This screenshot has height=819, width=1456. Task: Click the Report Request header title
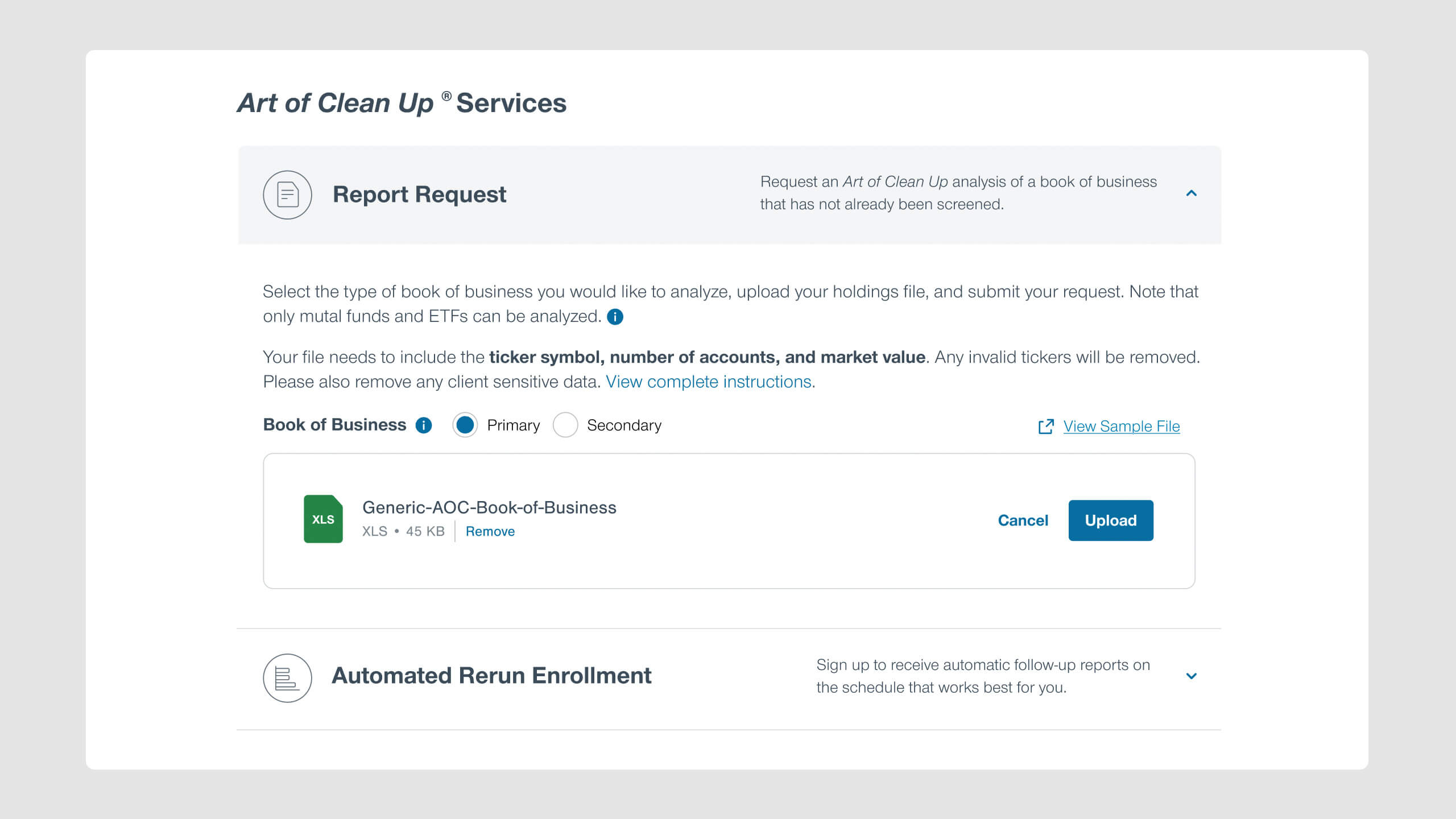(x=419, y=195)
